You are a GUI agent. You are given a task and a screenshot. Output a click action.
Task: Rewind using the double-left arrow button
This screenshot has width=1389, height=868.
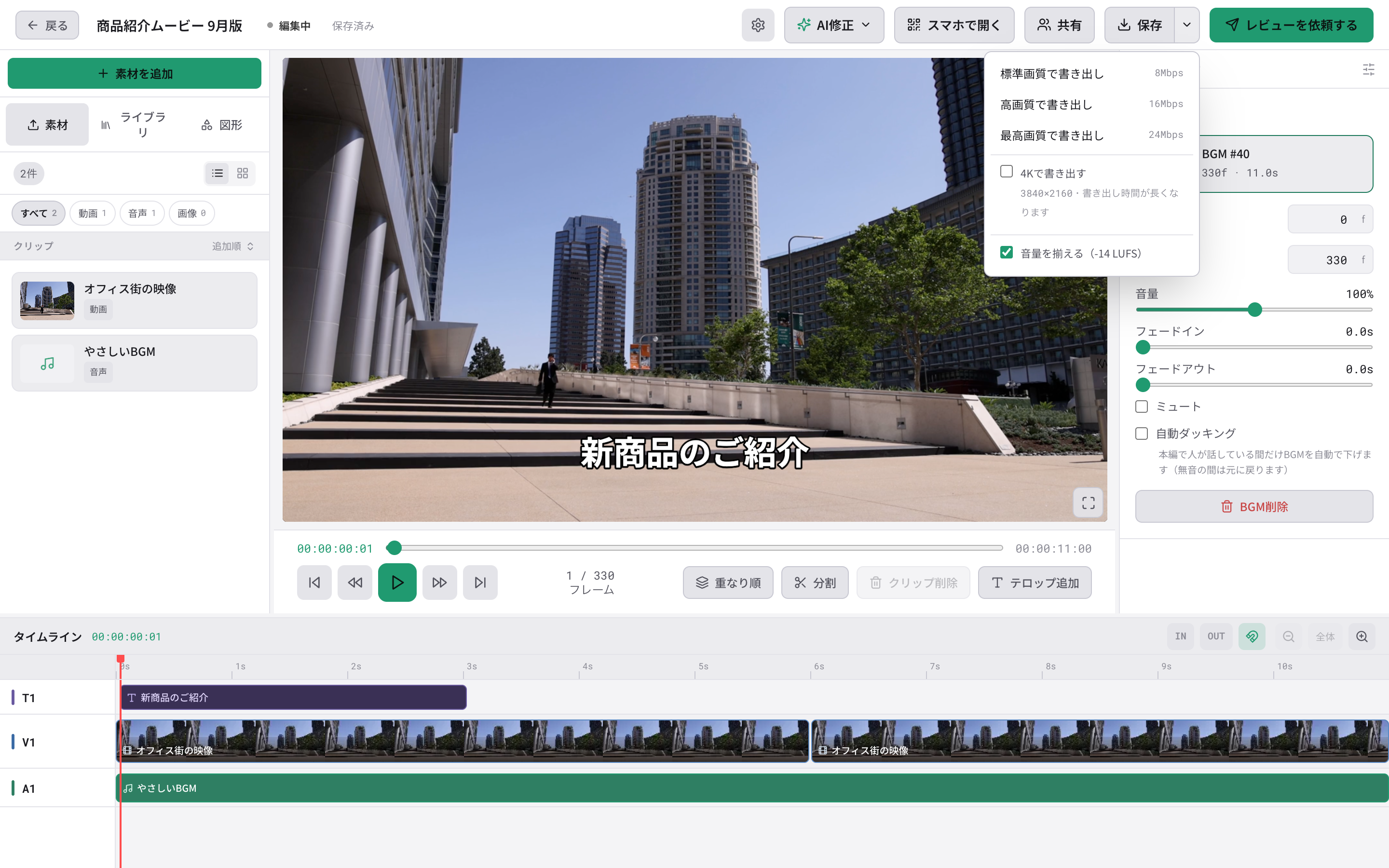354,583
